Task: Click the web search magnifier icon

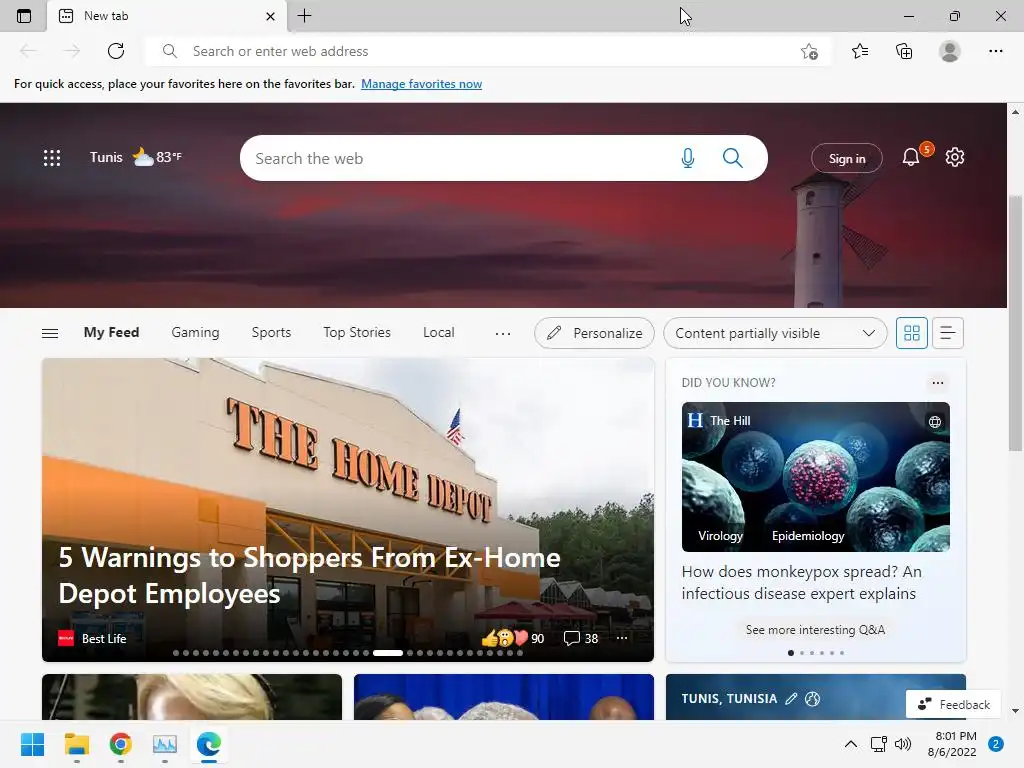Action: (x=733, y=158)
